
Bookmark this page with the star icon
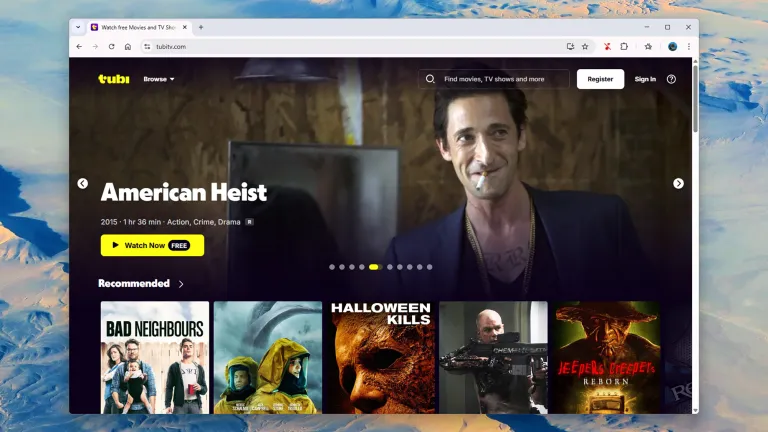pos(585,46)
